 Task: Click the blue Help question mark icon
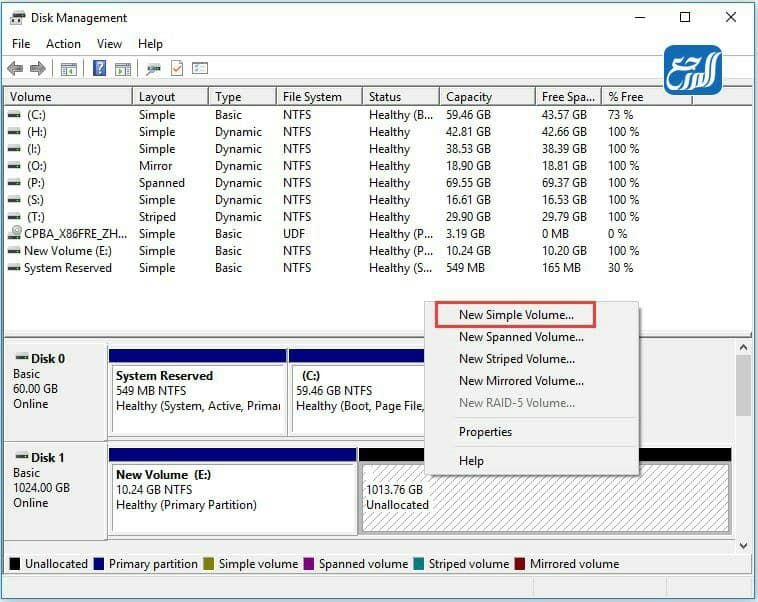point(100,69)
